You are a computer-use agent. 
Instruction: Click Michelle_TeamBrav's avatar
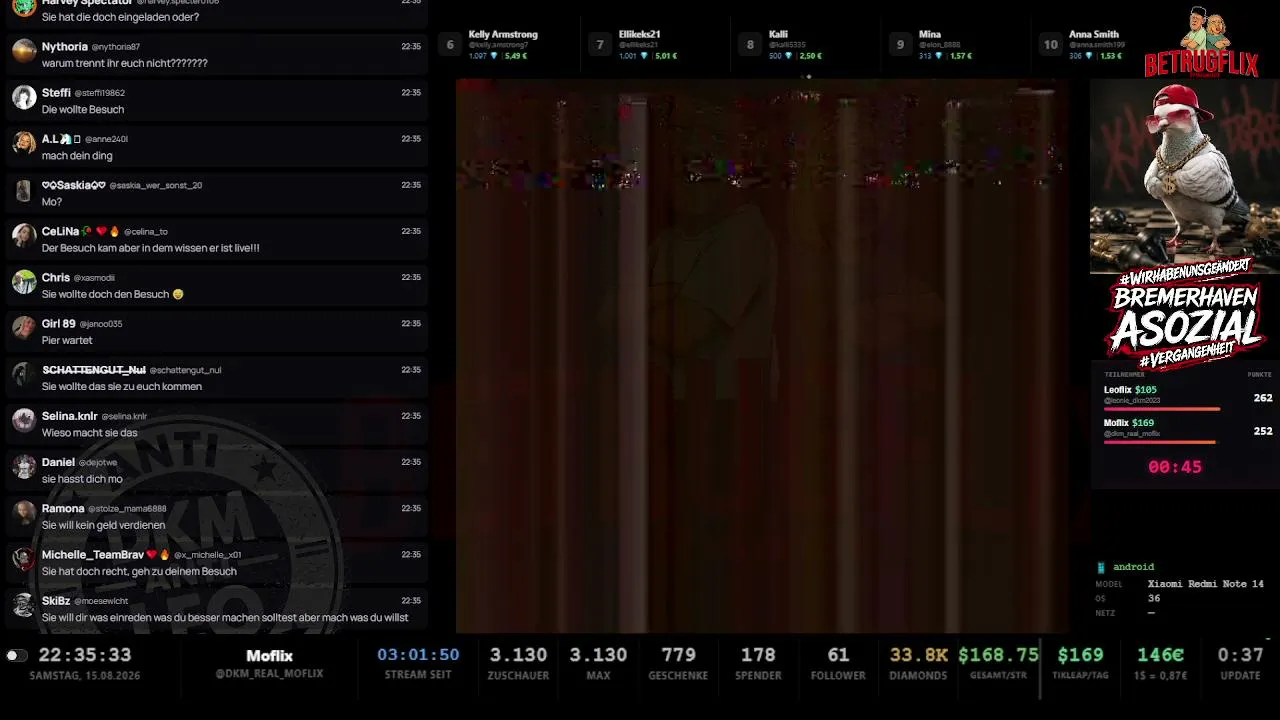pos(24,558)
